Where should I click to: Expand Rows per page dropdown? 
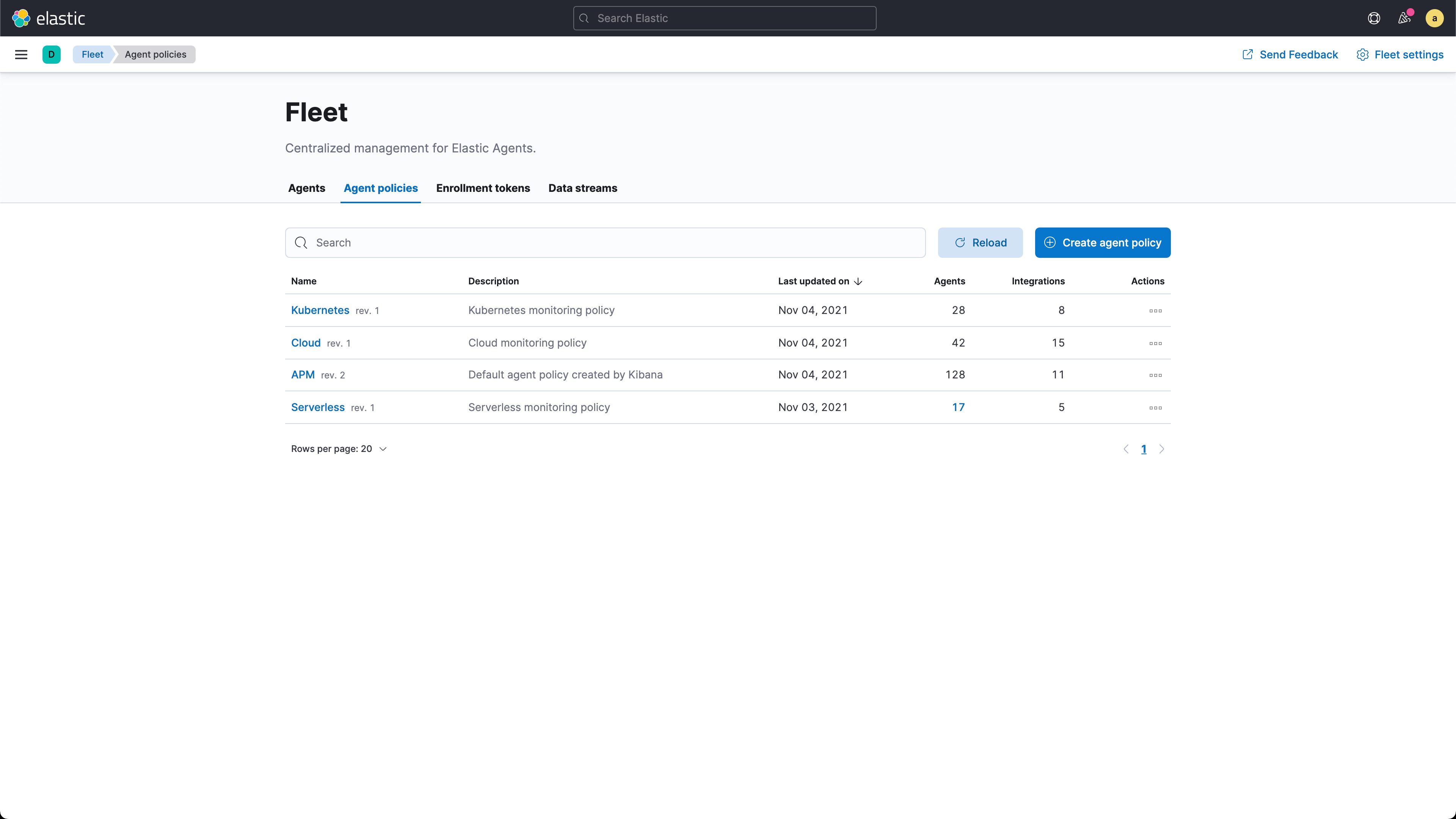coord(339,449)
